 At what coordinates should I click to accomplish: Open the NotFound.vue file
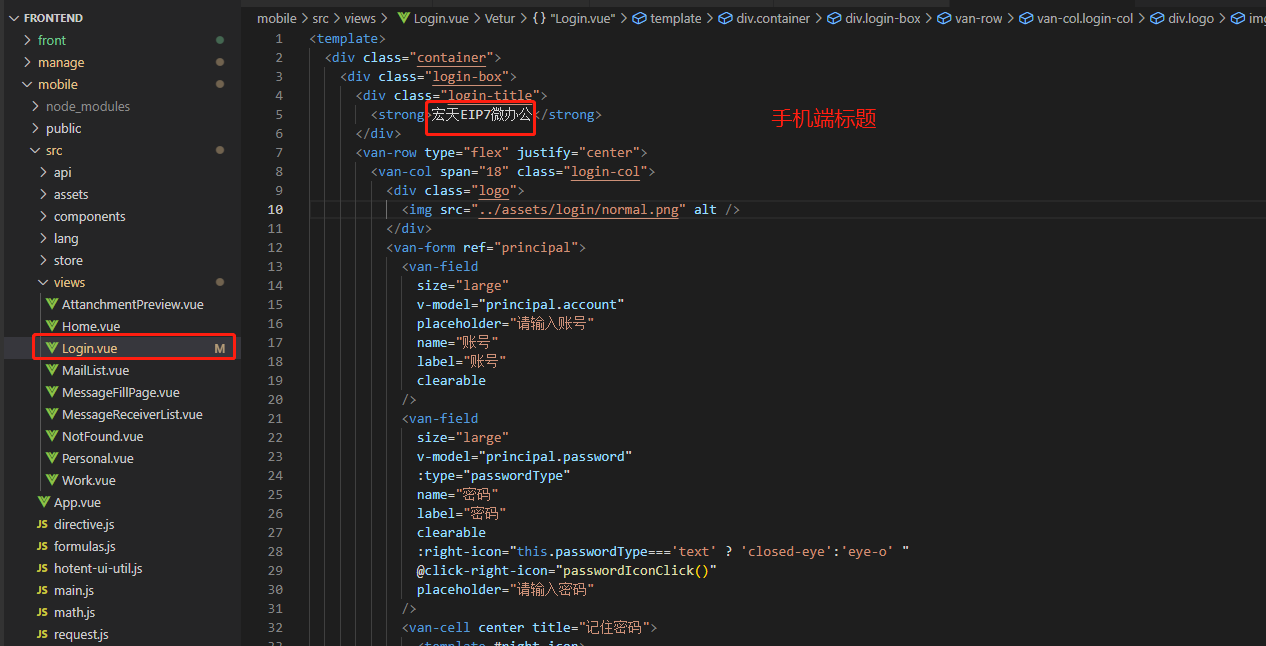(102, 436)
